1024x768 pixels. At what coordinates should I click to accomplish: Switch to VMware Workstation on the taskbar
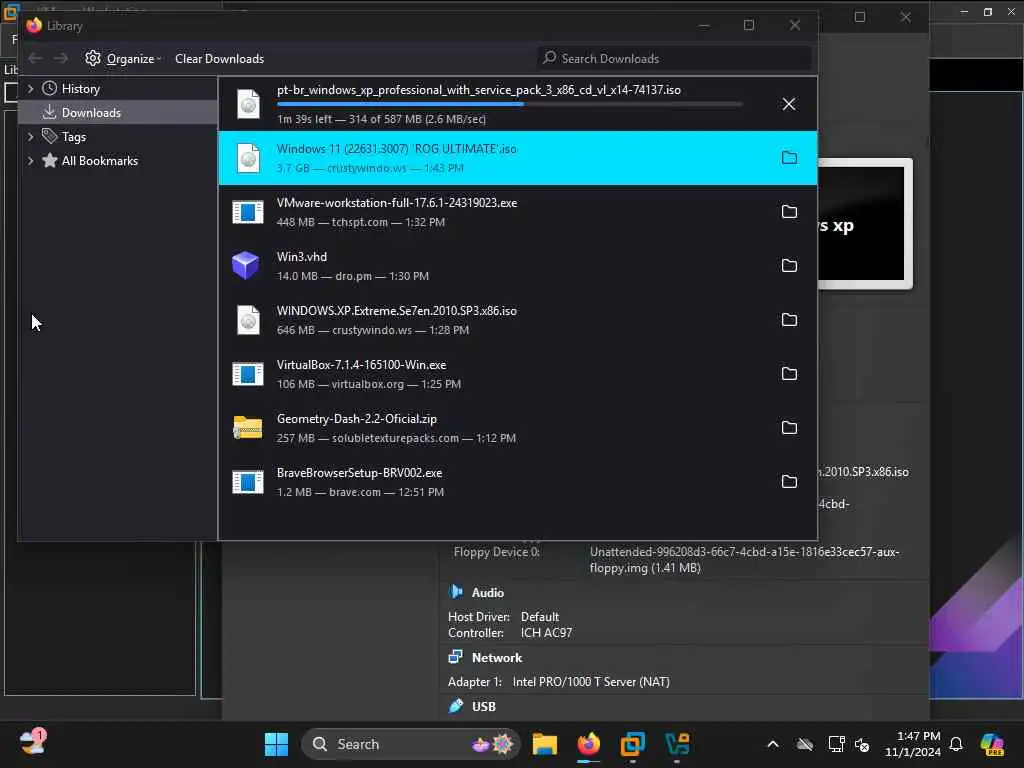(632, 744)
